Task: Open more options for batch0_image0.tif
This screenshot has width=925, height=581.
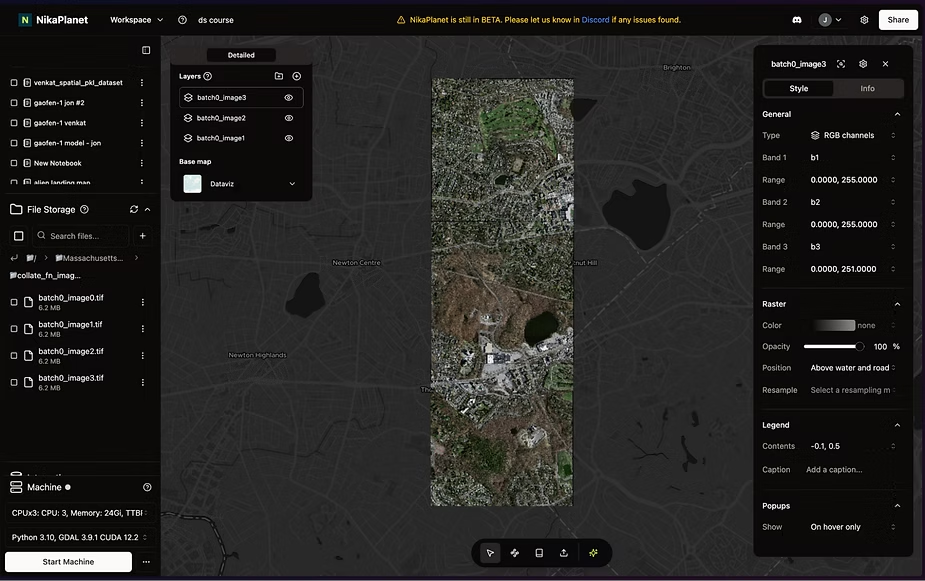Action: point(143,302)
